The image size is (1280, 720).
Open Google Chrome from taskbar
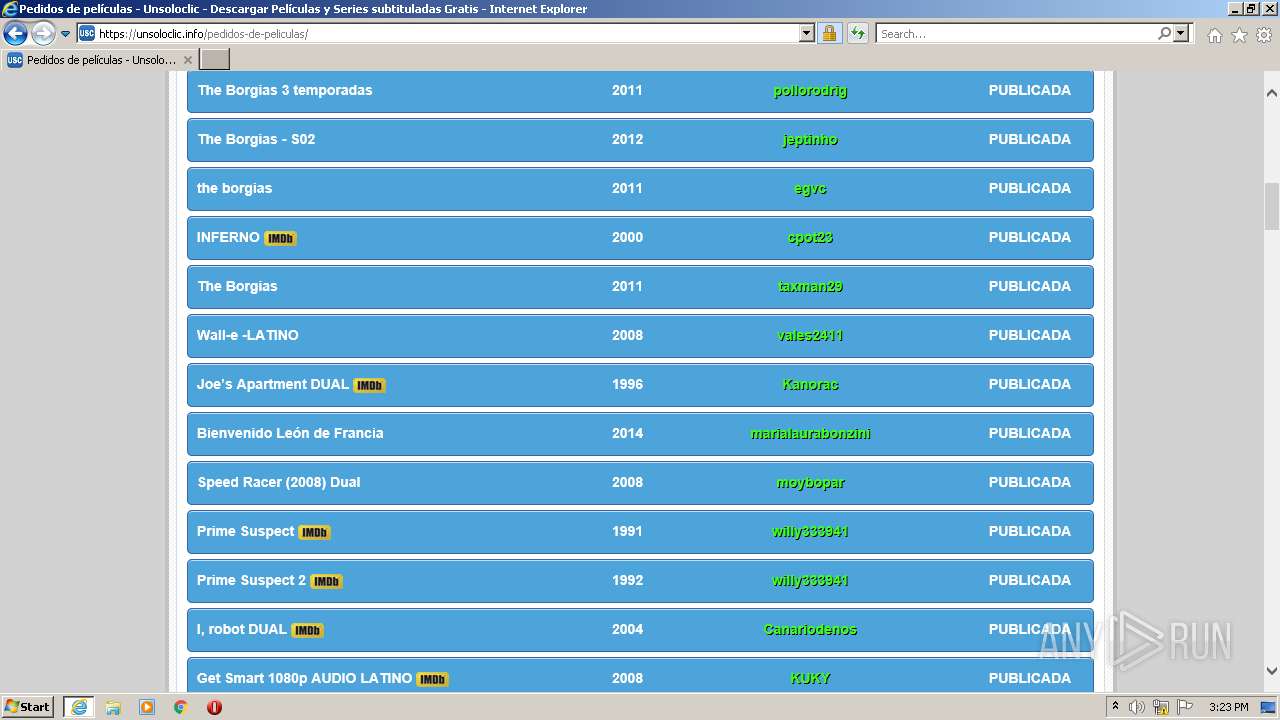[181, 707]
